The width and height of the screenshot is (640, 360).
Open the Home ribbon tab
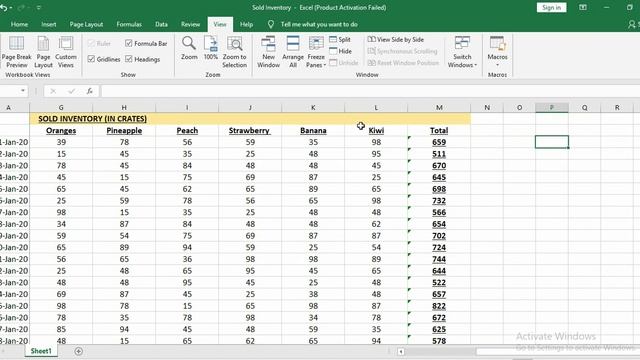(x=19, y=24)
